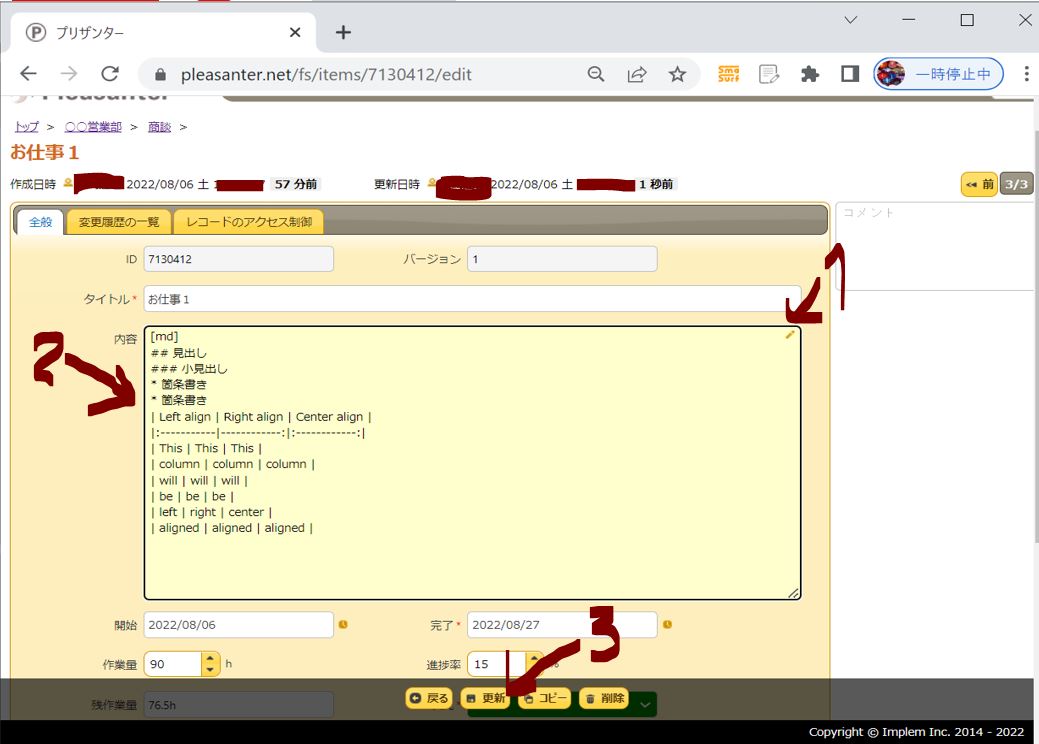The height and width of the screenshot is (744, 1039).
Task: Focus the 完了 date field
Action: (562, 625)
